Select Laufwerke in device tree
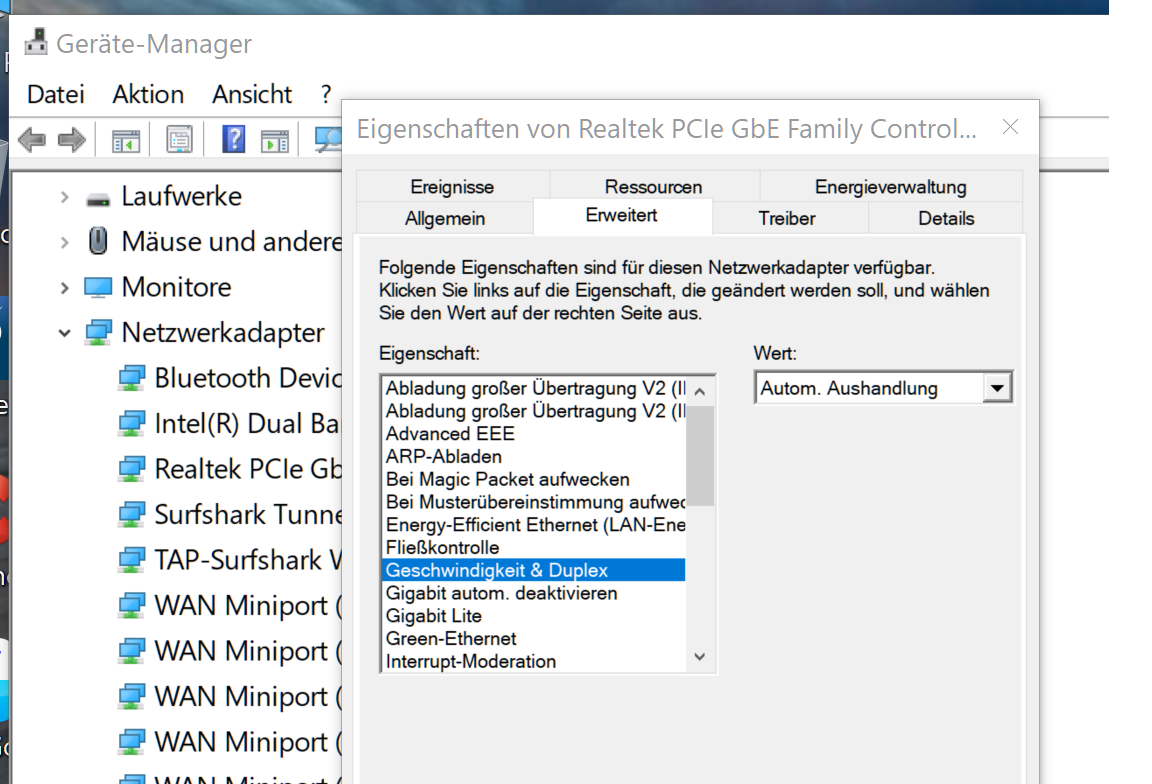The height and width of the screenshot is (784, 1152). pyautogui.click(x=181, y=196)
